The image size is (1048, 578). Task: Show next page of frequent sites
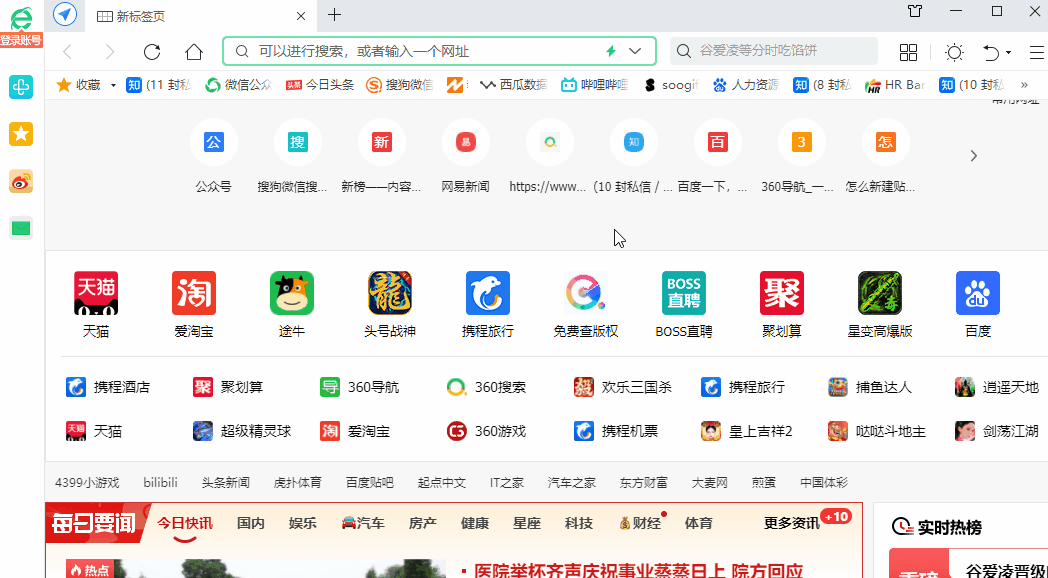pyautogui.click(x=974, y=156)
